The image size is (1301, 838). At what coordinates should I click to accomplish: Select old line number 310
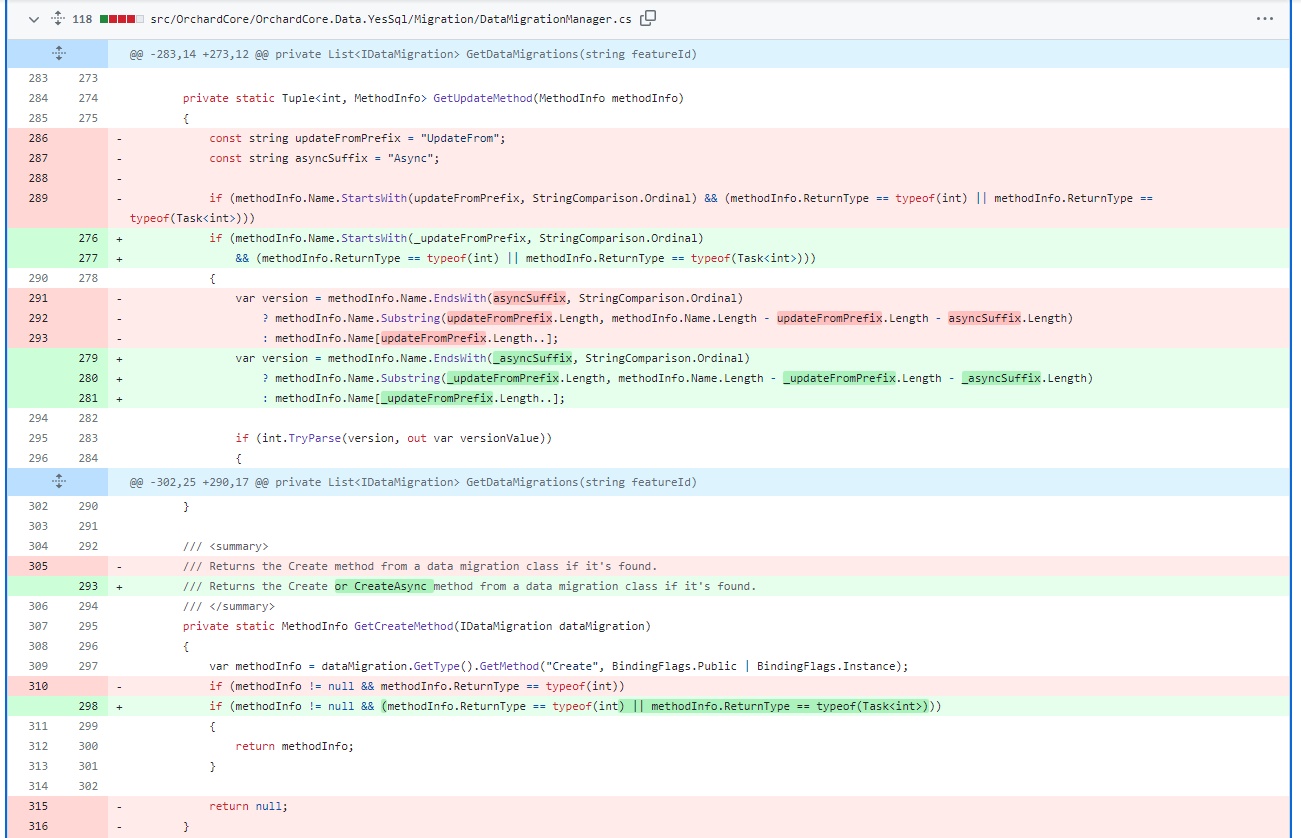coord(38,686)
